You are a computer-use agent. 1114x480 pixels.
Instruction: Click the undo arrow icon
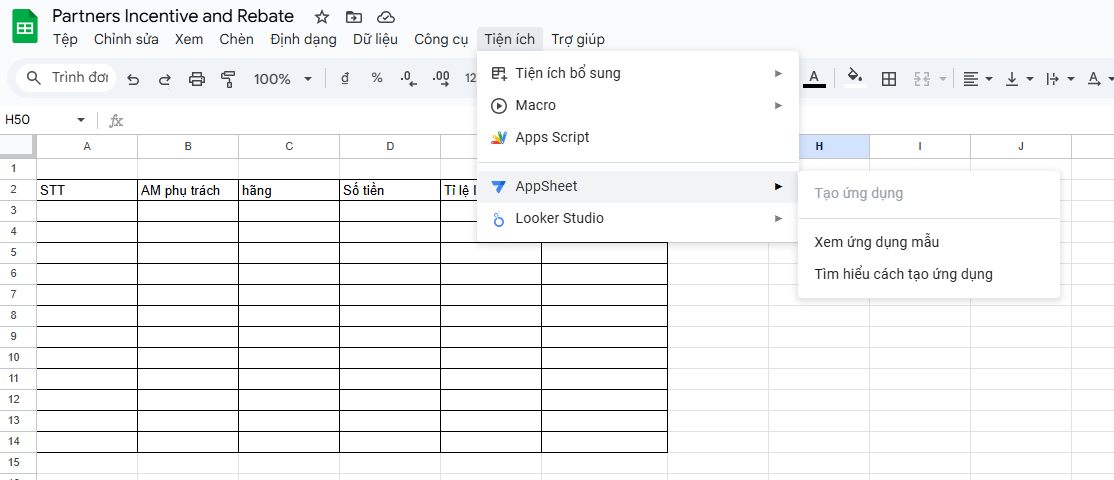click(133, 79)
